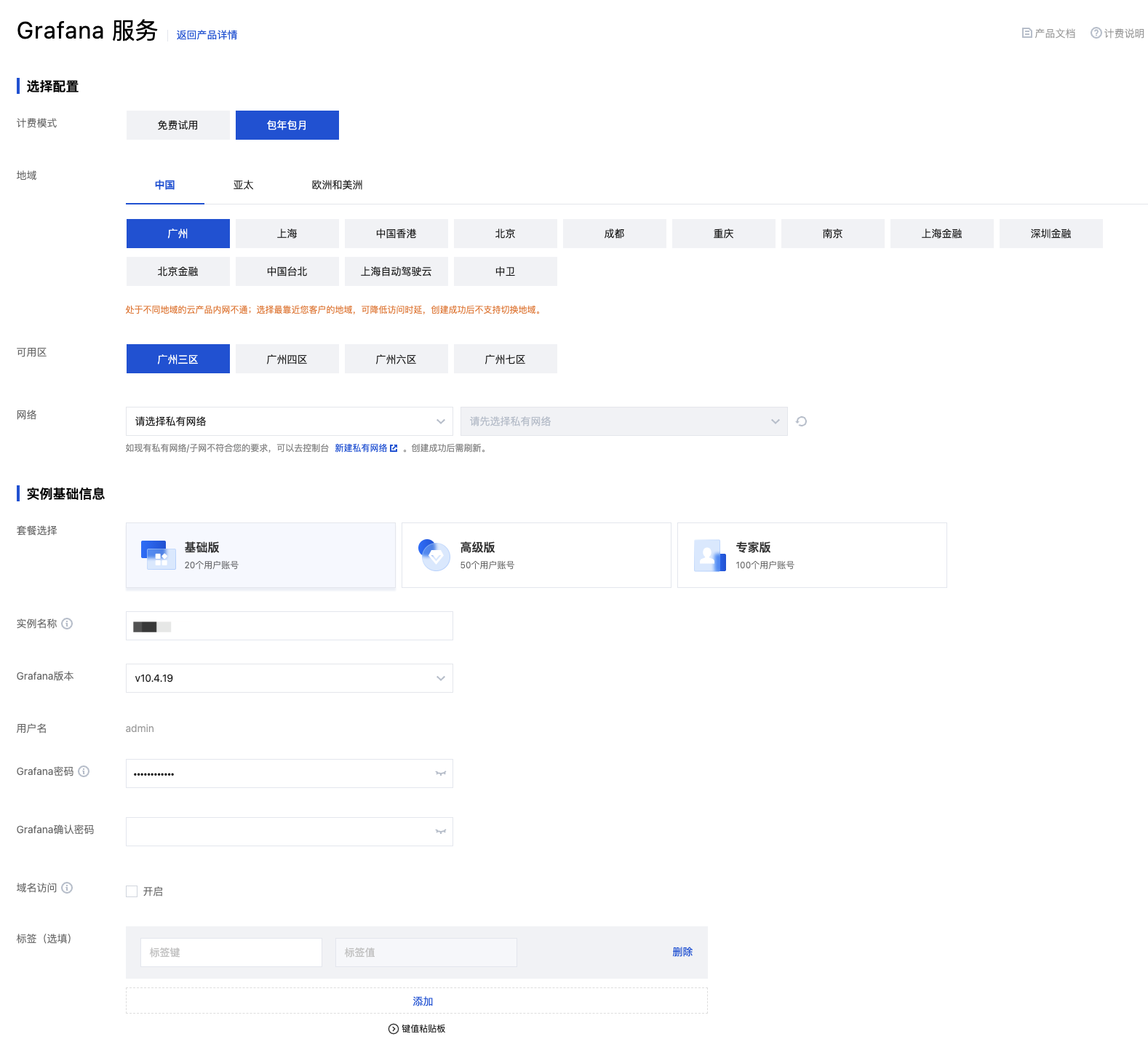Screen dimensions: 1148x1042
Task: Select the 上海自动驾驶云 region button
Action: point(396,271)
